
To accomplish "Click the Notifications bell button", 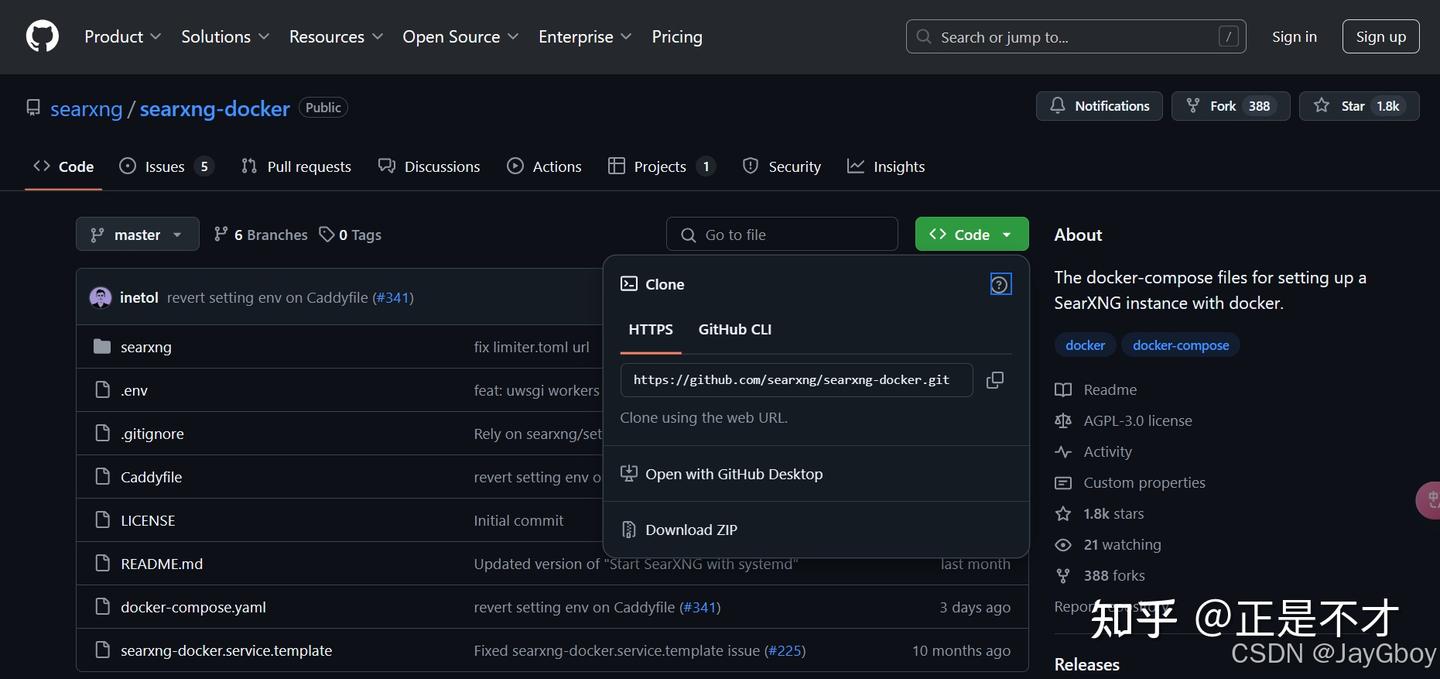I will [1100, 106].
